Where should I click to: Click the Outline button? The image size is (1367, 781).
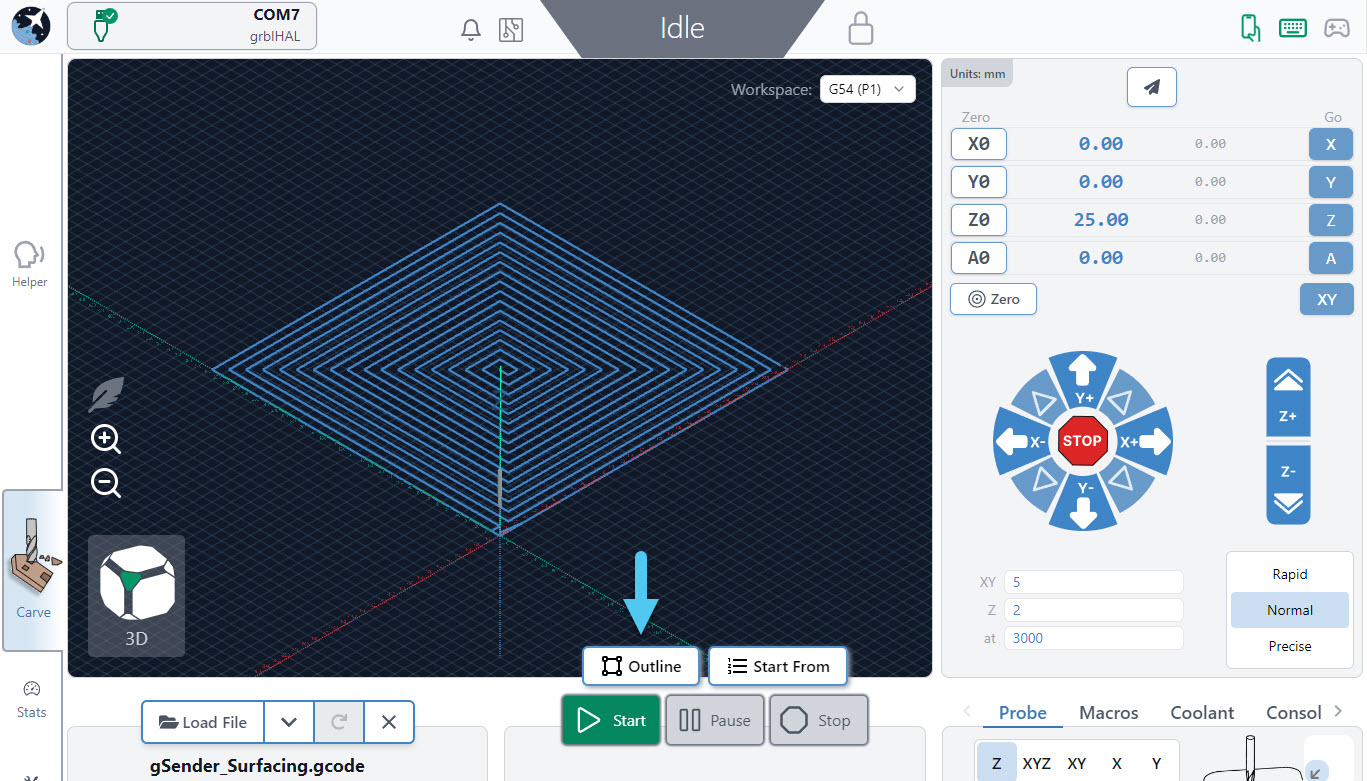pos(641,666)
